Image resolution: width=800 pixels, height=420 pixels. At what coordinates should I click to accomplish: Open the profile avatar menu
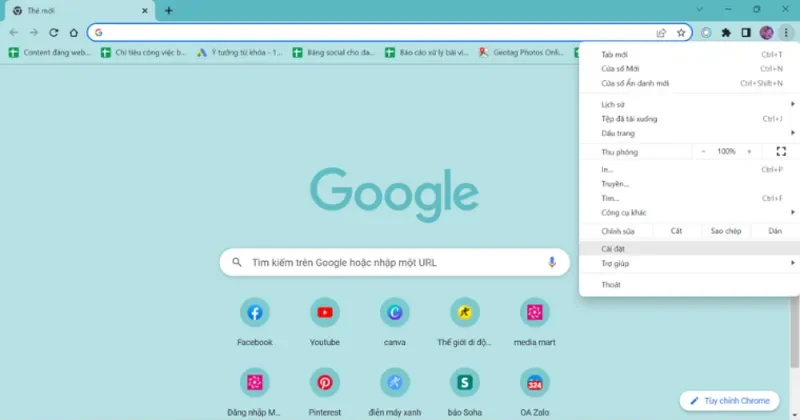pos(766,33)
